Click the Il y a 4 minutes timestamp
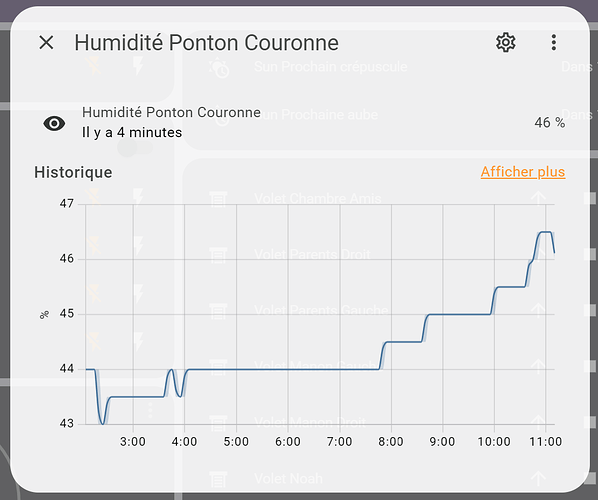Viewport: 598px width, 500px height. pyautogui.click(x=132, y=132)
